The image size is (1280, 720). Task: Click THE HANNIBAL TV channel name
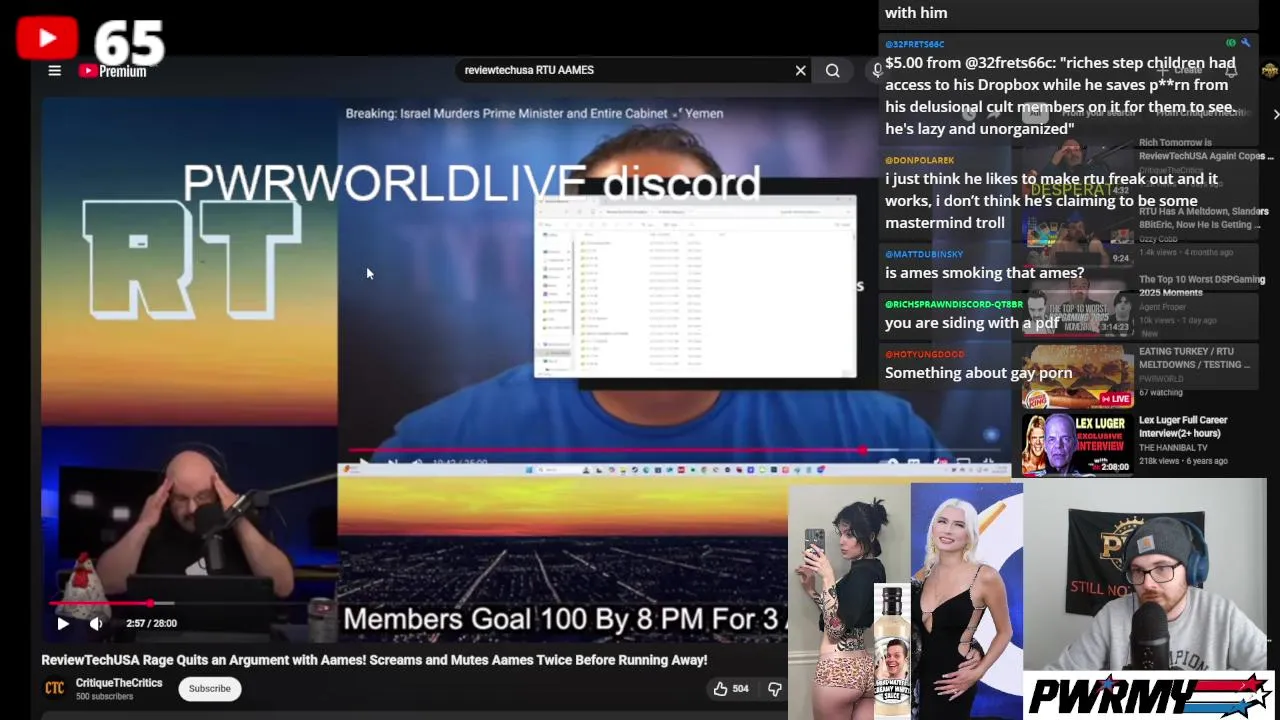pyautogui.click(x=1171, y=447)
